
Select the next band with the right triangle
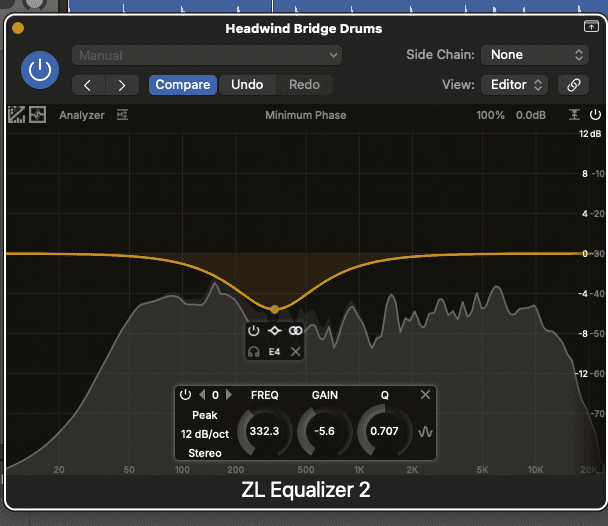click(229, 395)
